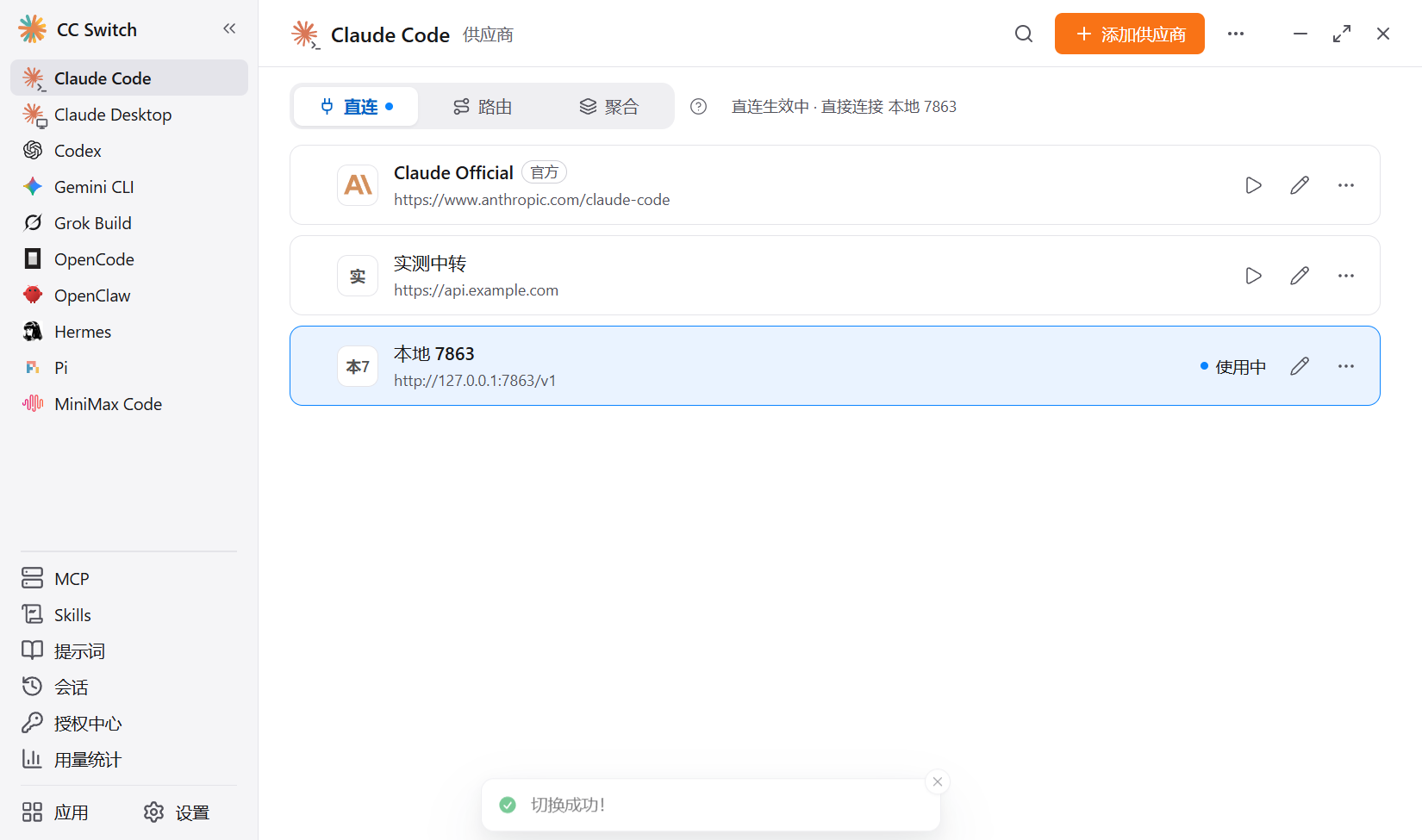
Task: Open the 会话 sessions section
Action: tap(129, 688)
